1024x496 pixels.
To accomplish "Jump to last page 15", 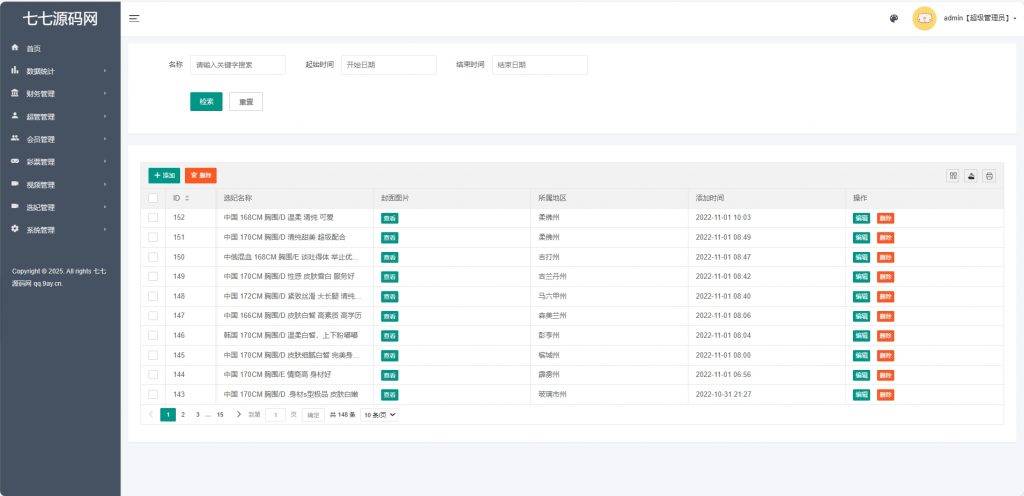I will (x=220, y=414).
